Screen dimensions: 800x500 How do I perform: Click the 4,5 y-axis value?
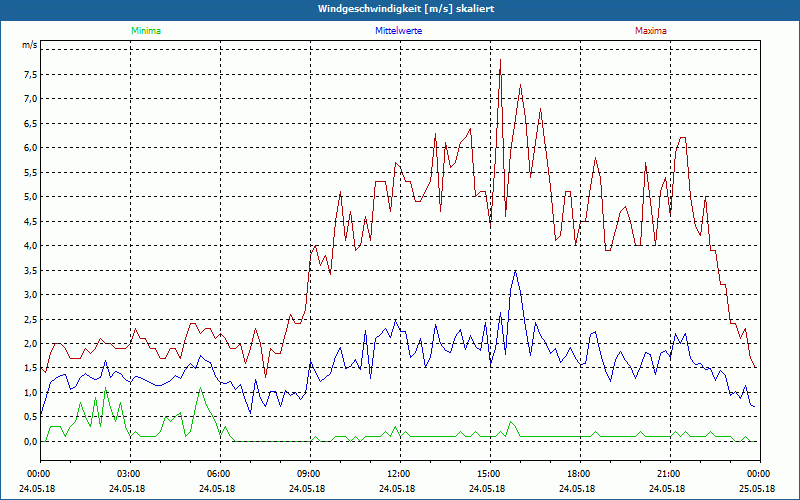(31, 221)
